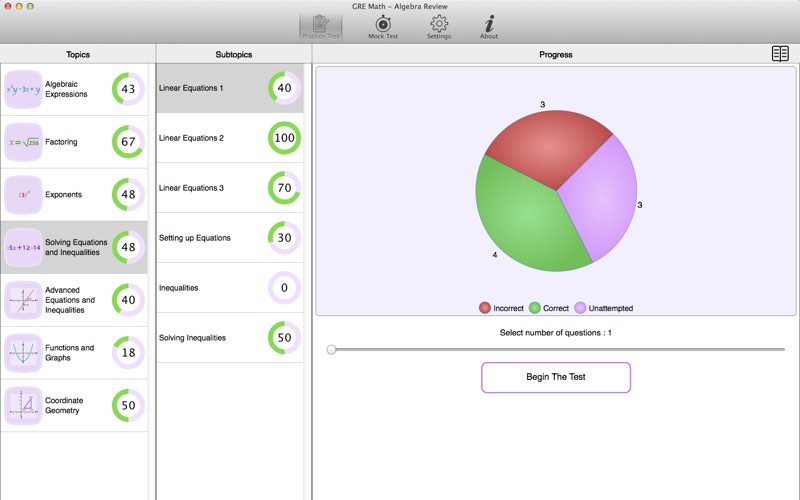
Task: Select Advanced Equations and Inequalities label
Action: (70, 300)
